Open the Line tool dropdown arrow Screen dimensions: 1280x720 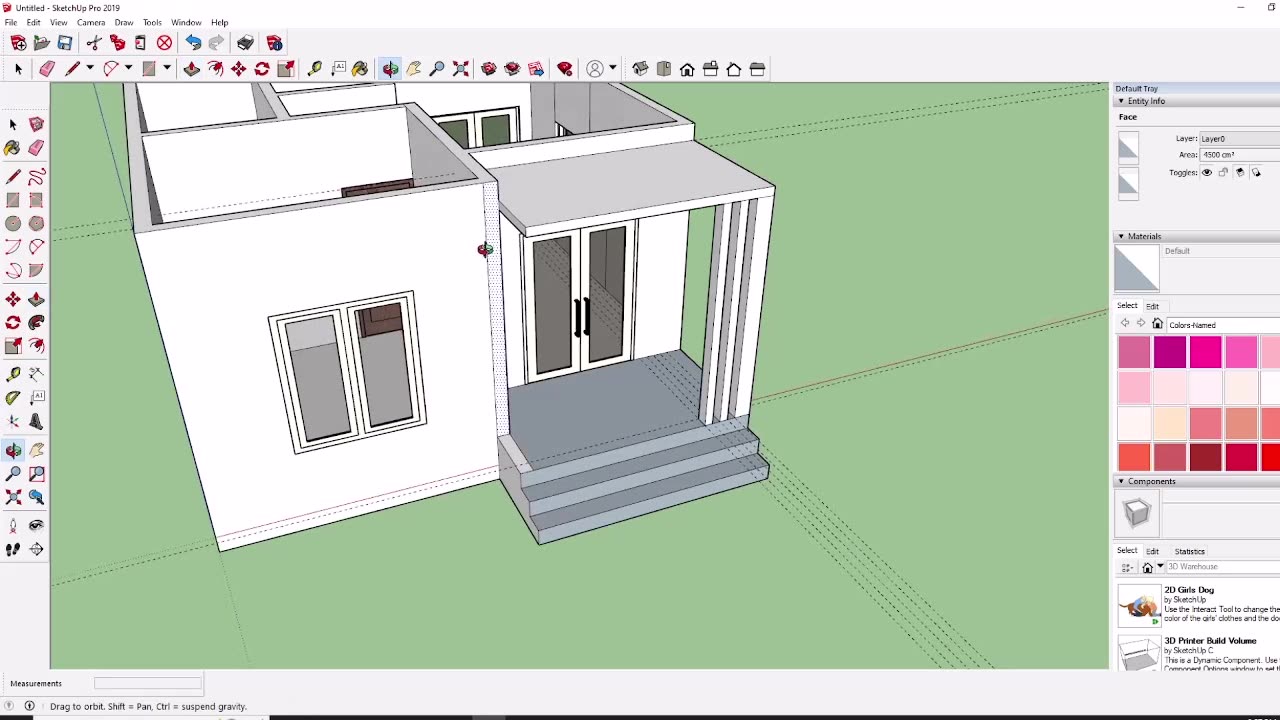pos(89,69)
